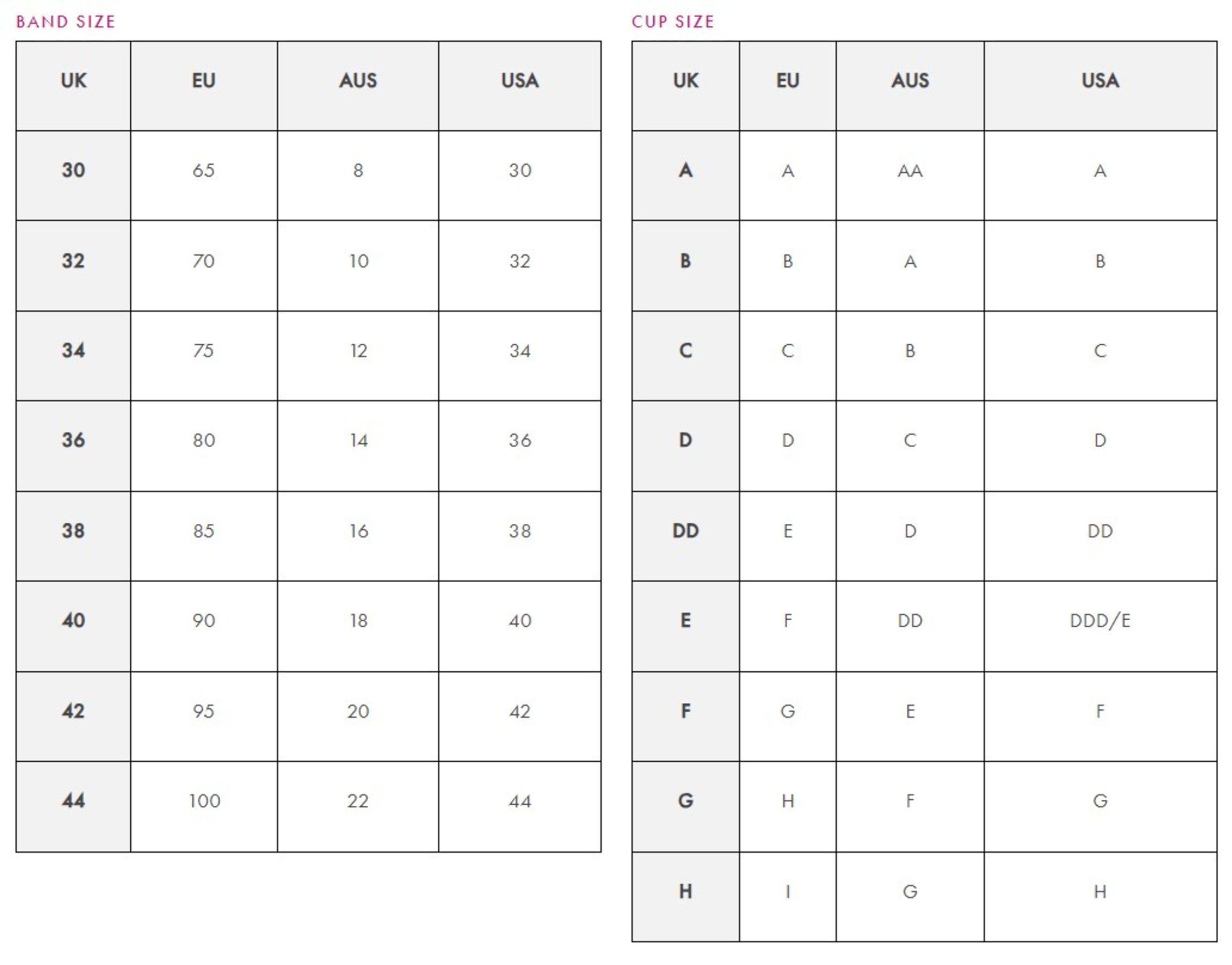Click the I cell in EU cup column
Viewport: 1232px width, 965px height.
[788, 891]
